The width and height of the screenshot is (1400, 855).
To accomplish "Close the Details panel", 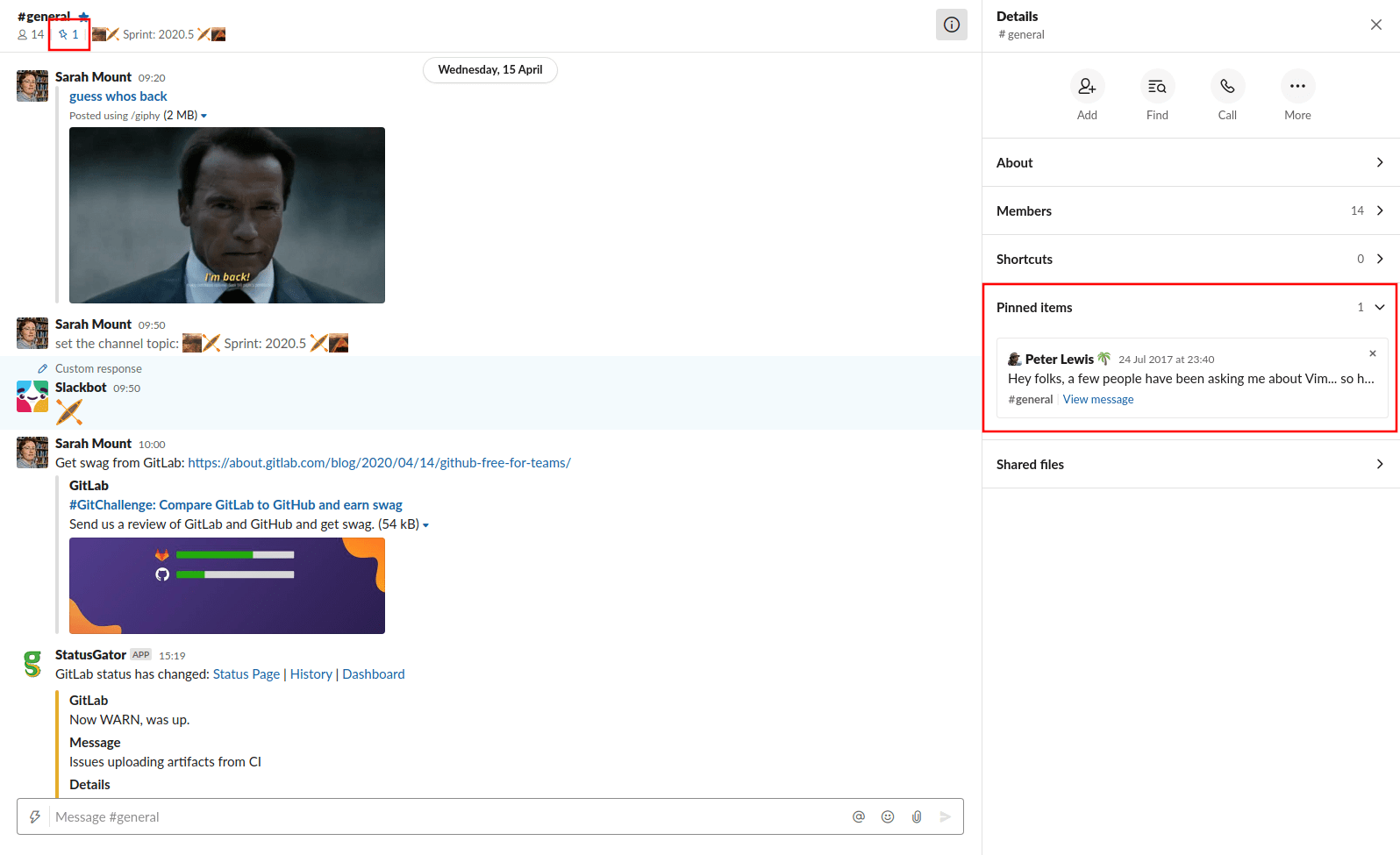I will pos(1375,25).
